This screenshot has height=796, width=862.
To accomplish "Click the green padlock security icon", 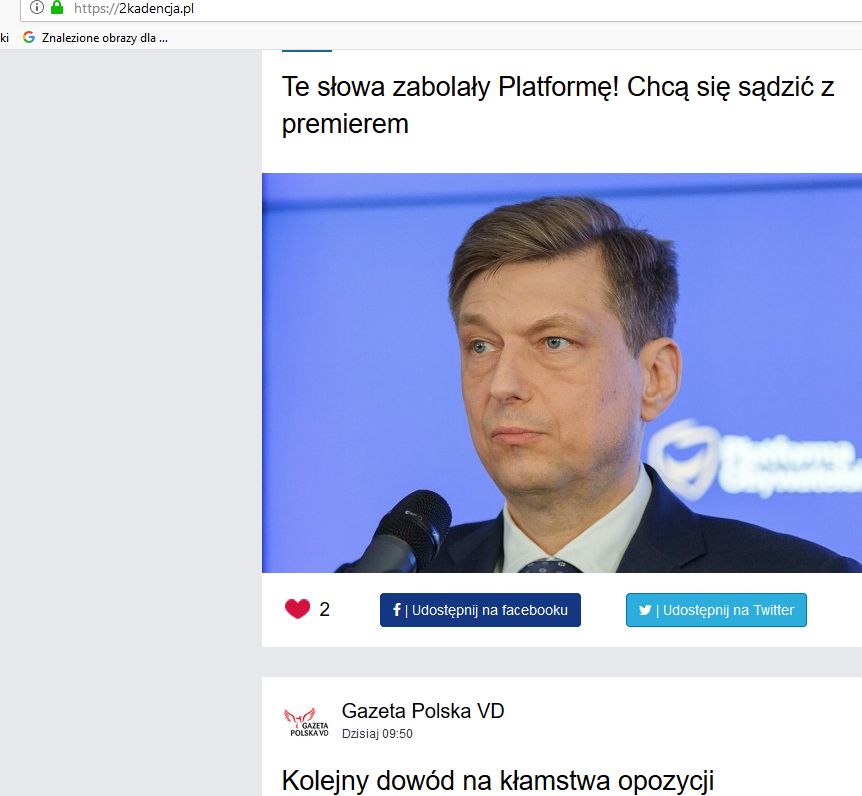I will point(57,8).
